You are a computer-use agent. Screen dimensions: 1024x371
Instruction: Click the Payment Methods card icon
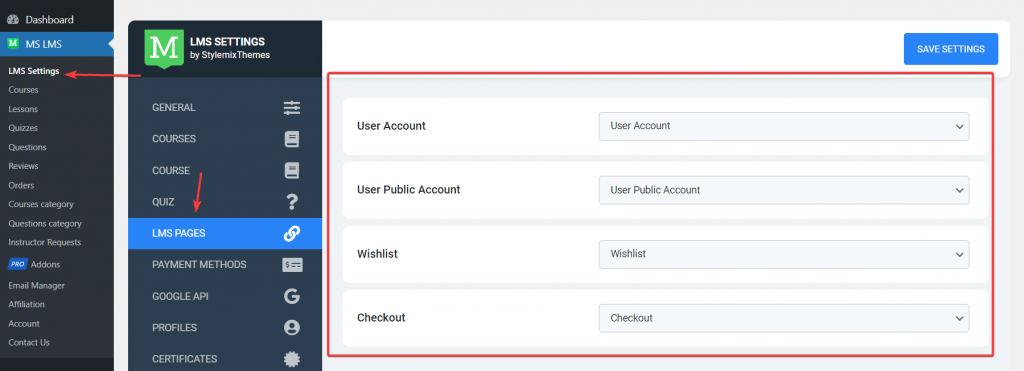292,265
